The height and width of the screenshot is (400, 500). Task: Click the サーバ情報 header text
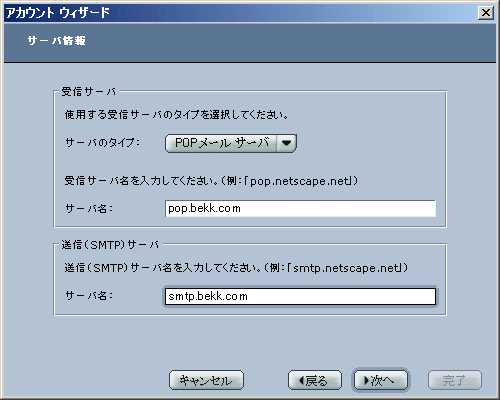point(56,41)
